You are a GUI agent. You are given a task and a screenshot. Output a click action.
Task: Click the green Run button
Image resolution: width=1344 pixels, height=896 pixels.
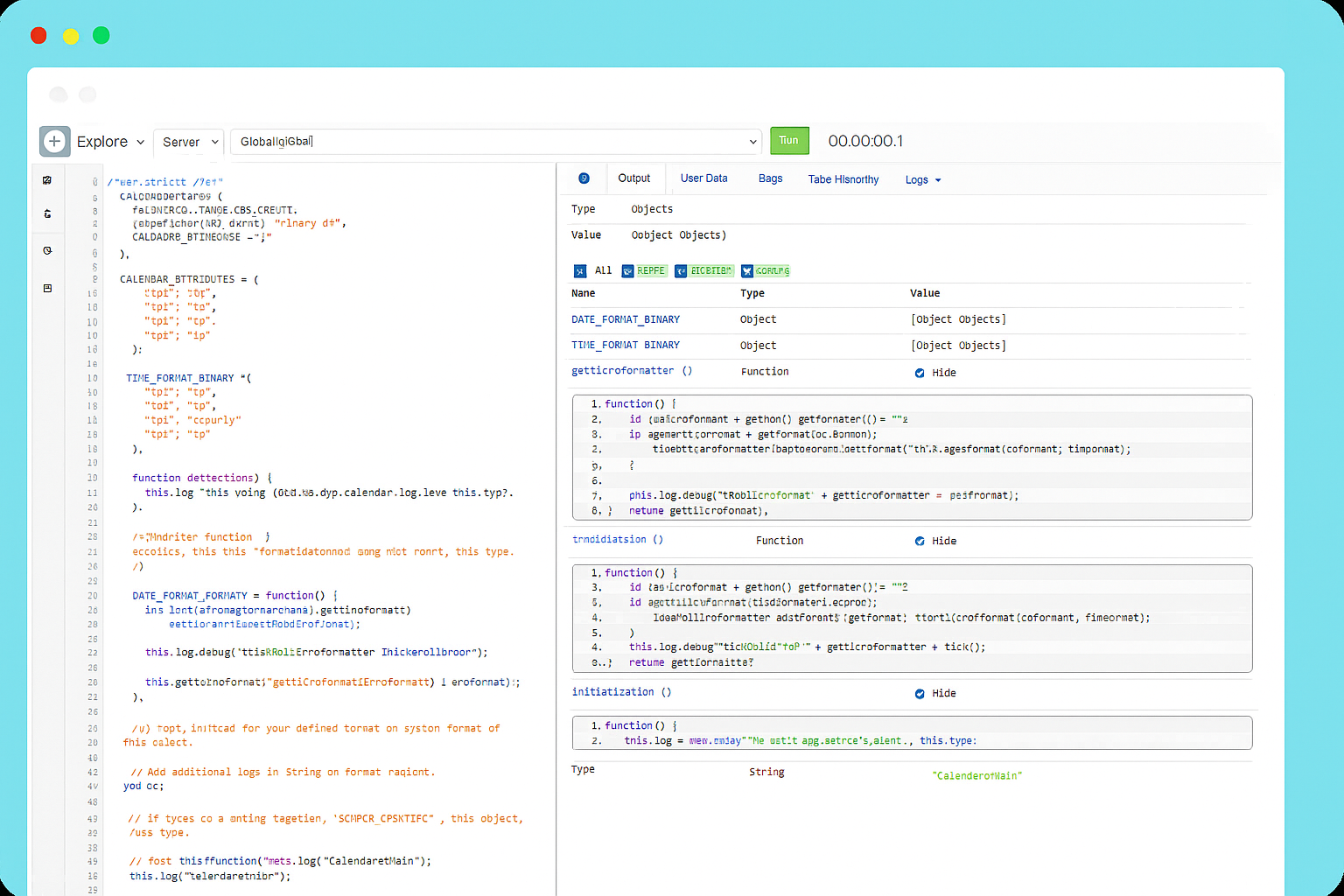coord(789,141)
